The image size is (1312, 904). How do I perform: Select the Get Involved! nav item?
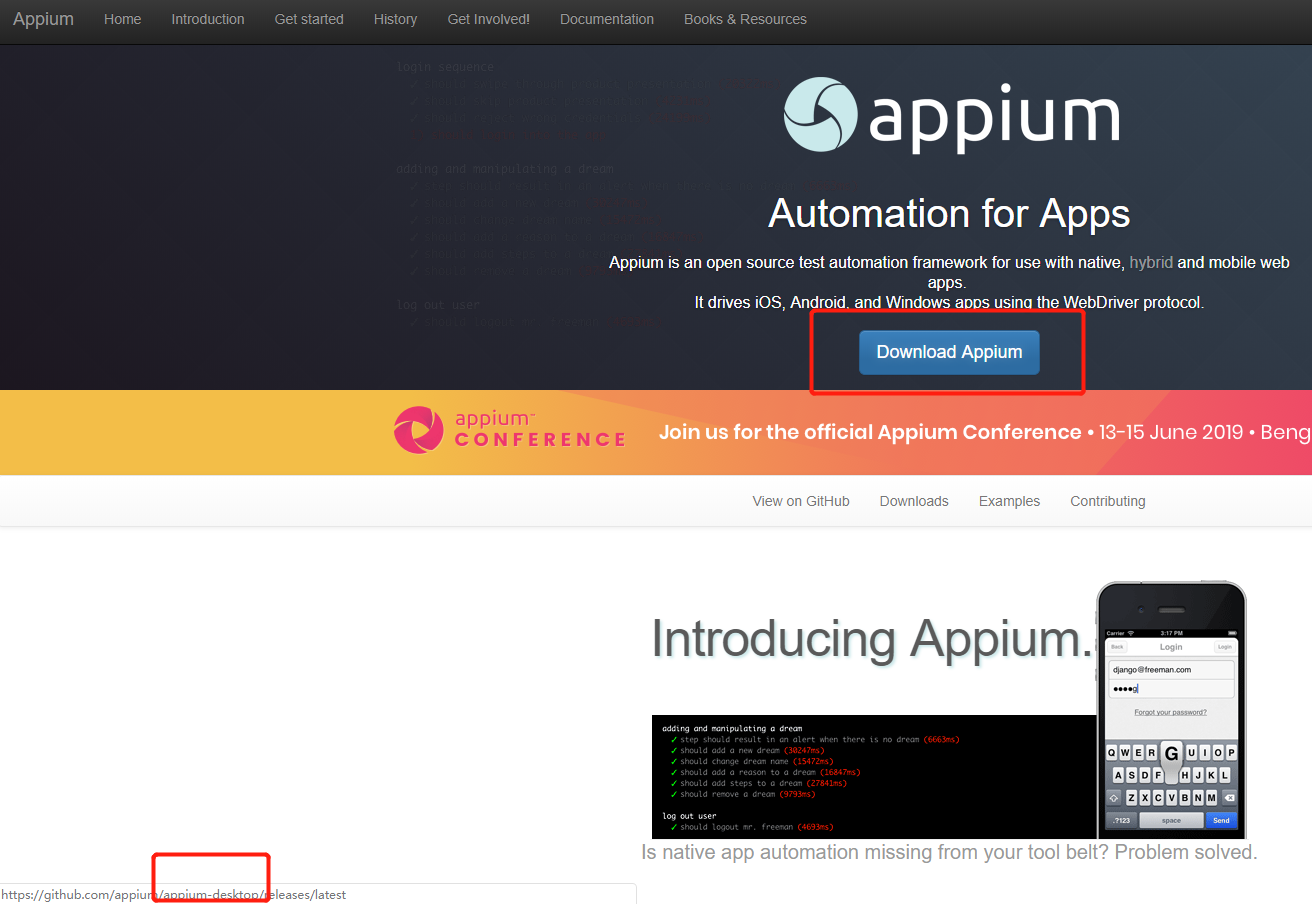489,19
